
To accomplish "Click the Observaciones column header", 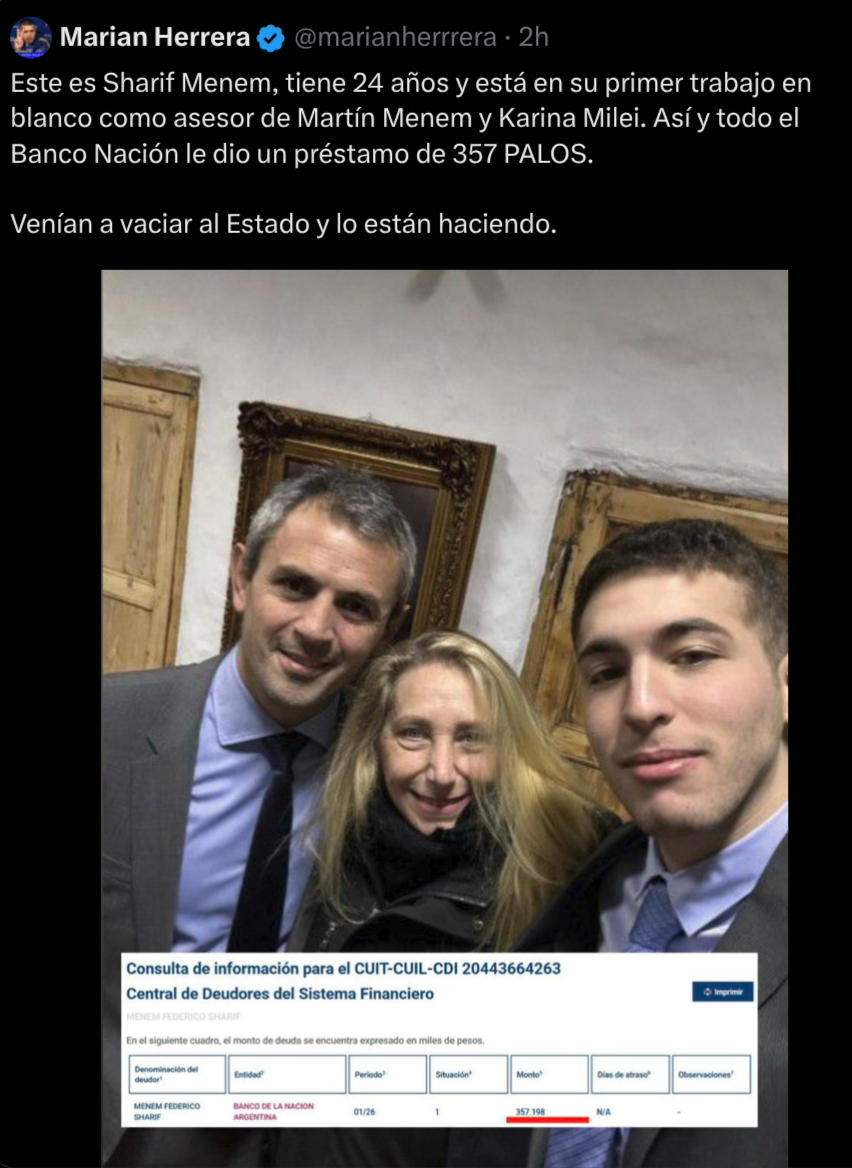I will [710, 1074].
